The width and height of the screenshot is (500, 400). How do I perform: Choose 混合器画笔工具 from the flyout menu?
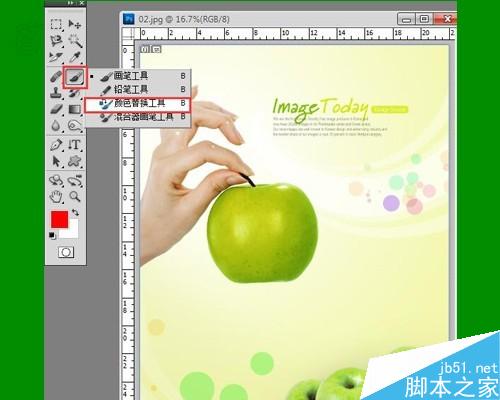[x=139, y=117]
